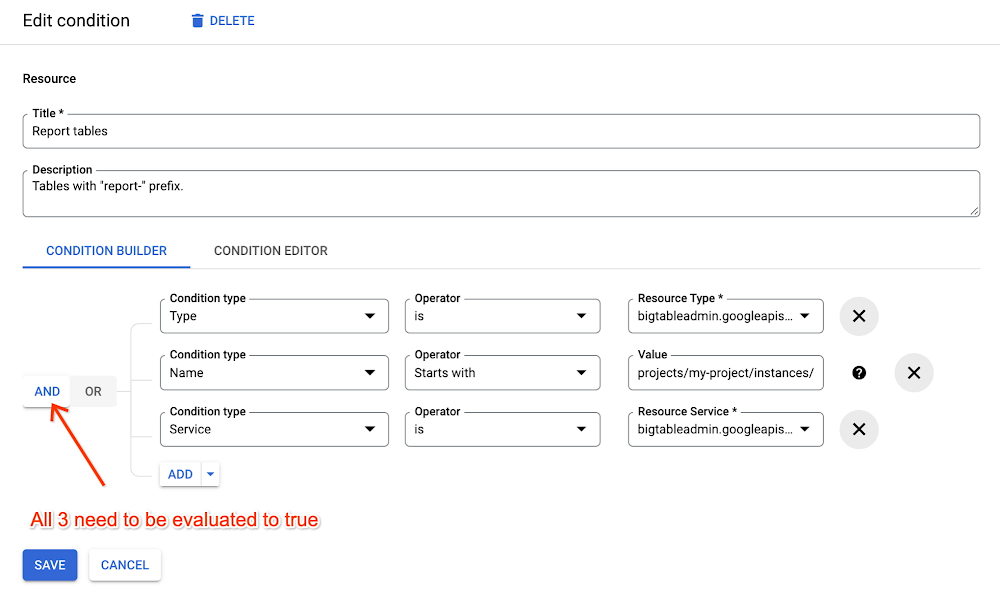The width and height of the screenshot is (1000, 616).
Task: Select the AND logical operator
Action: point(47,392)
